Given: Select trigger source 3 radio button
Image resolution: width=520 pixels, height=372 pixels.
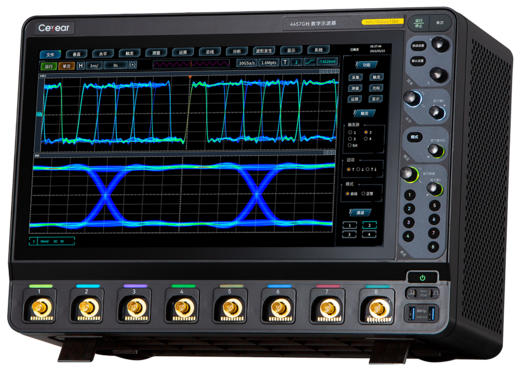Looking at the screenshot, I should point(350,139).
